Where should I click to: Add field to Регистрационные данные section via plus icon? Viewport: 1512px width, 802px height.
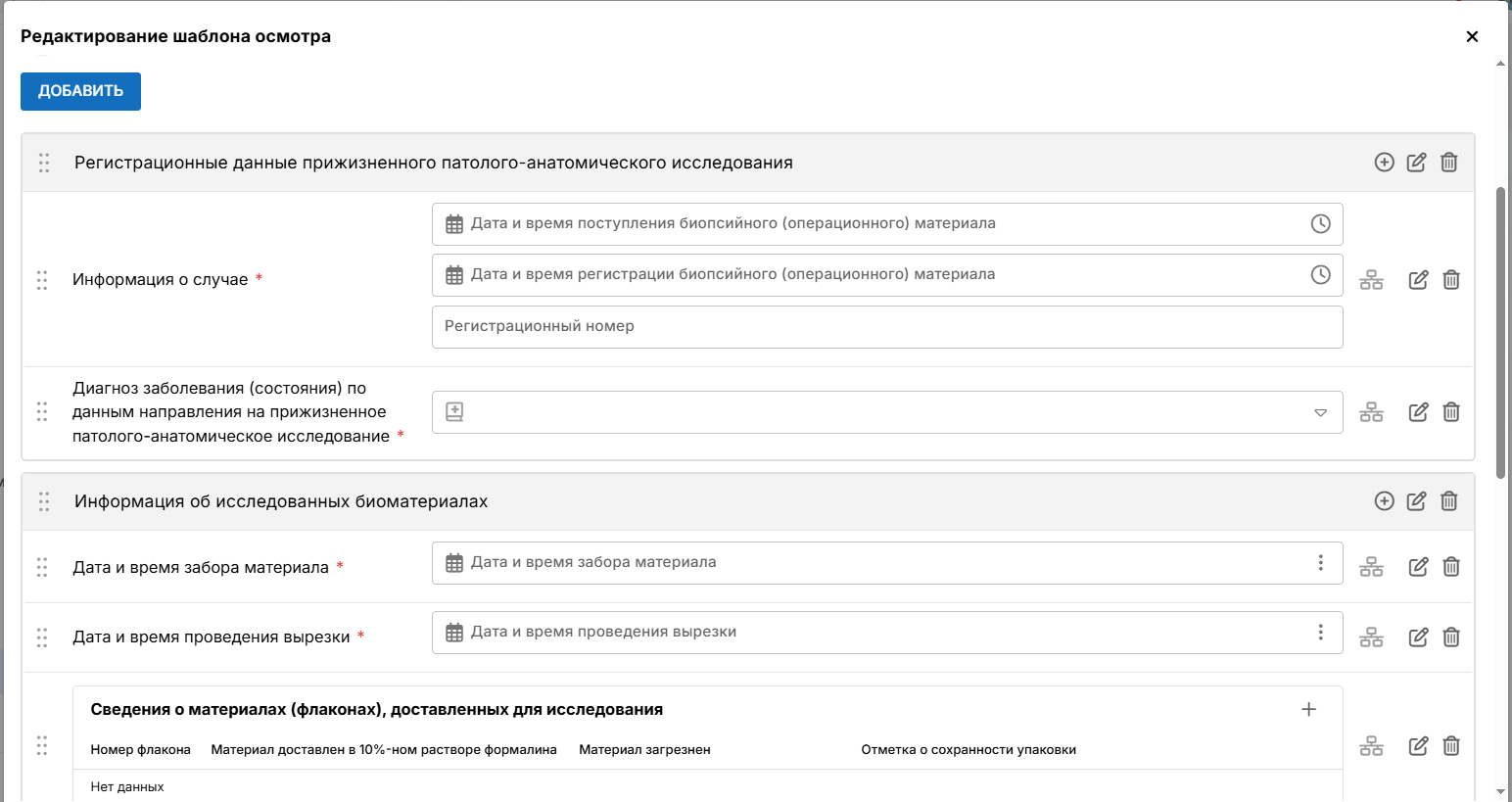pyautogui.click(x=1384, y=163)
